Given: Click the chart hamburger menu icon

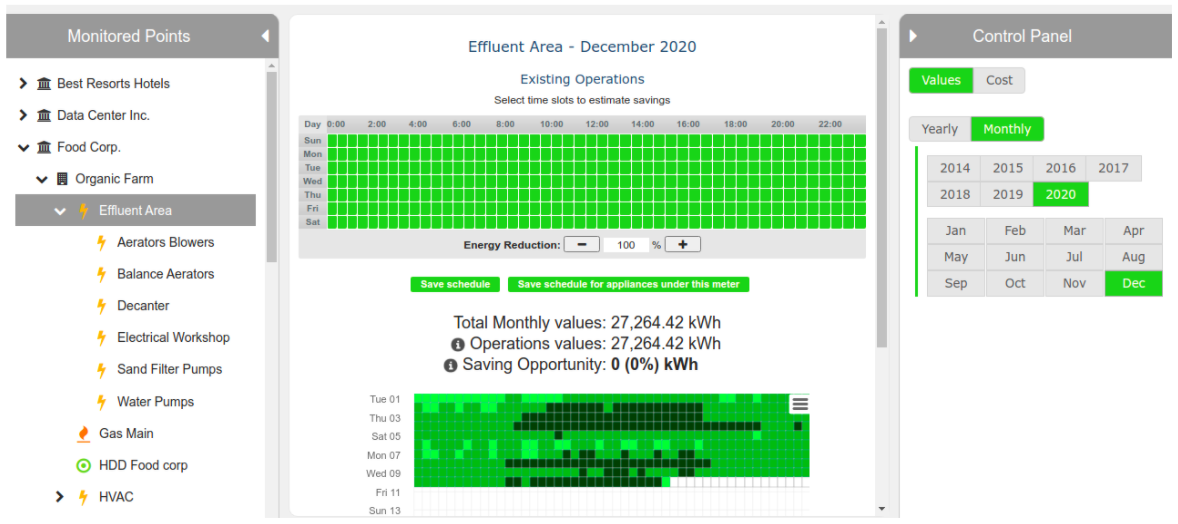Looking at the screenshot, I should pos(799,404).
